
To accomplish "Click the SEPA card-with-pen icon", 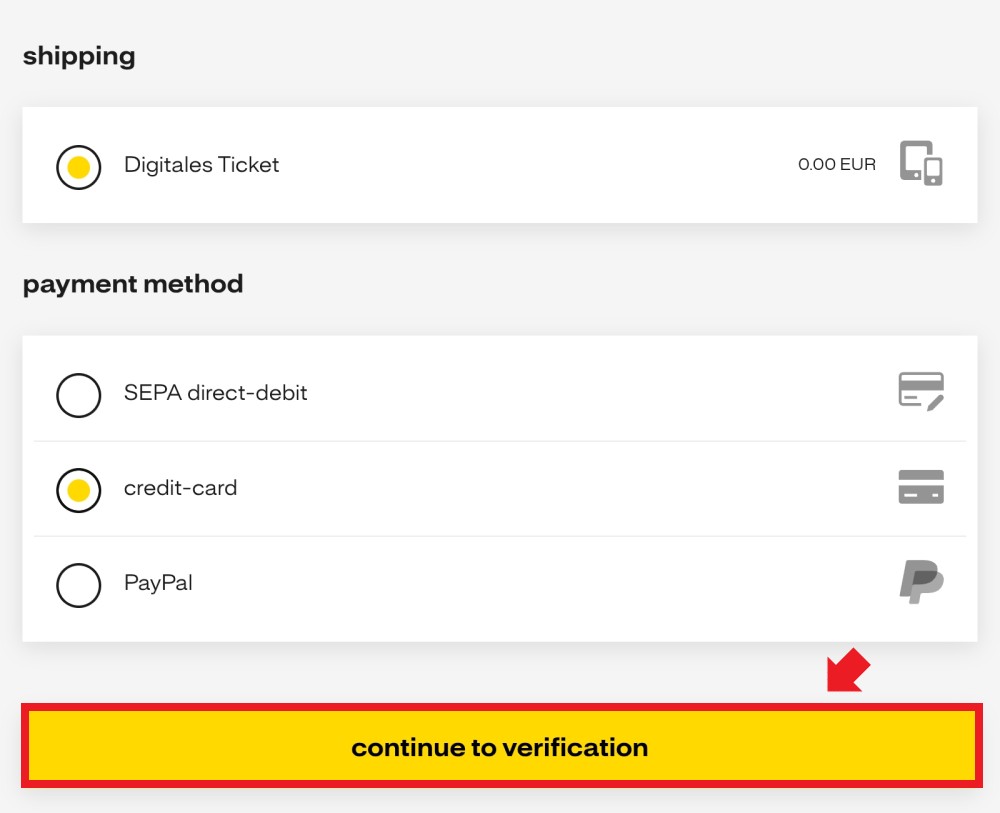I will coord(921,392).
